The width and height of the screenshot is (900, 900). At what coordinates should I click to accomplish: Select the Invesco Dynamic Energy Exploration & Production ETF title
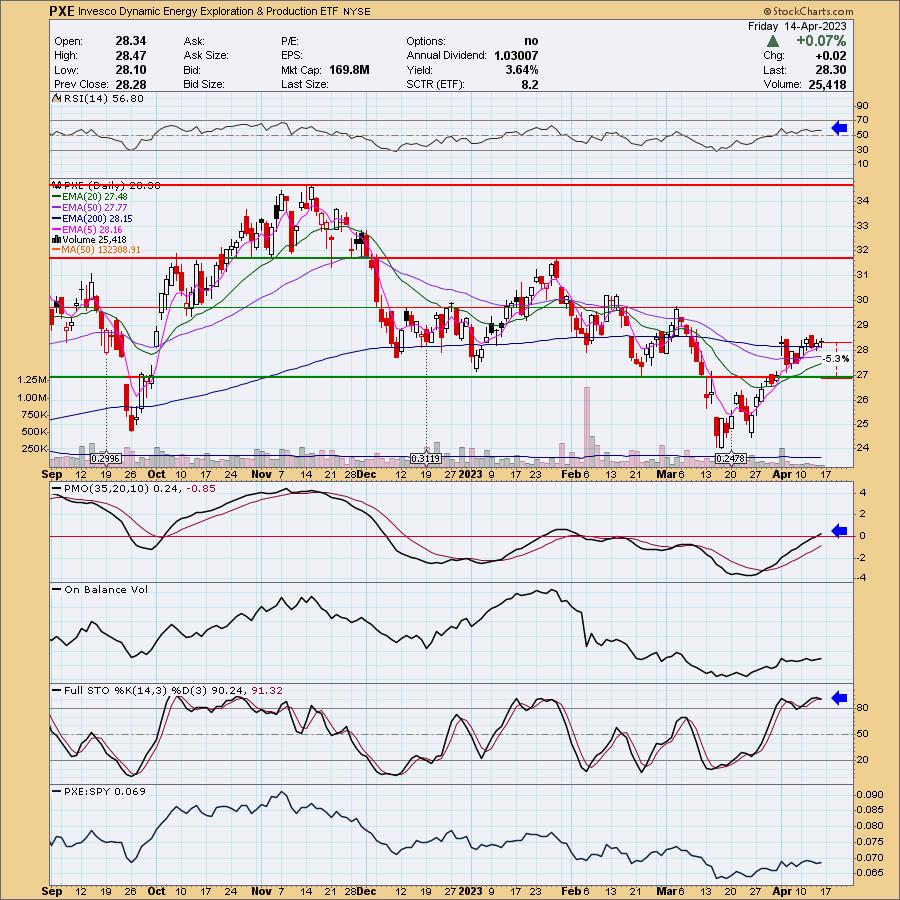point(208,11)
